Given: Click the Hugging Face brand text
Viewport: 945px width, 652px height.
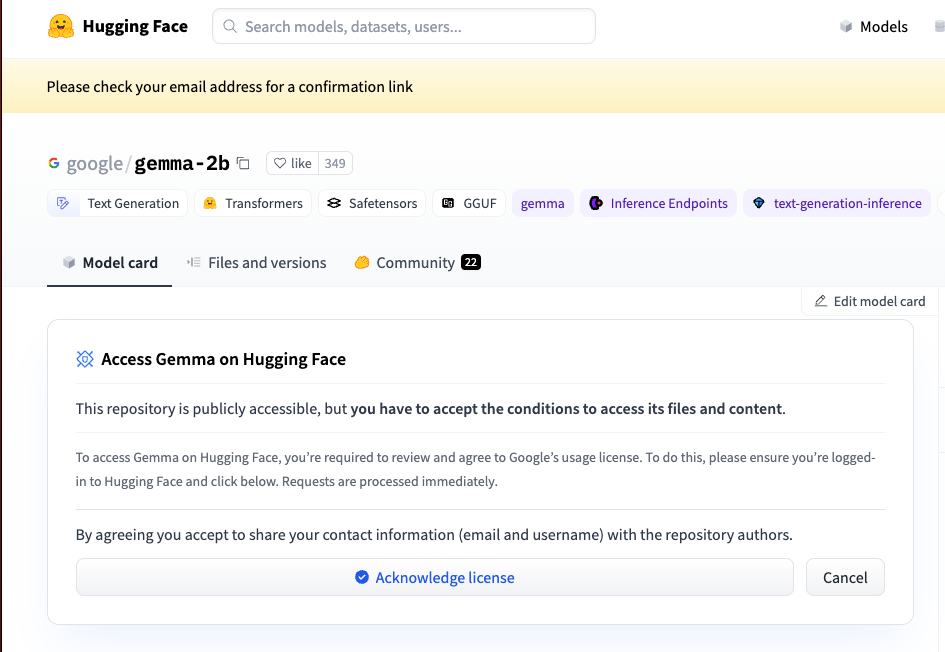Looking at the screenshot, I should click(135, 27).
